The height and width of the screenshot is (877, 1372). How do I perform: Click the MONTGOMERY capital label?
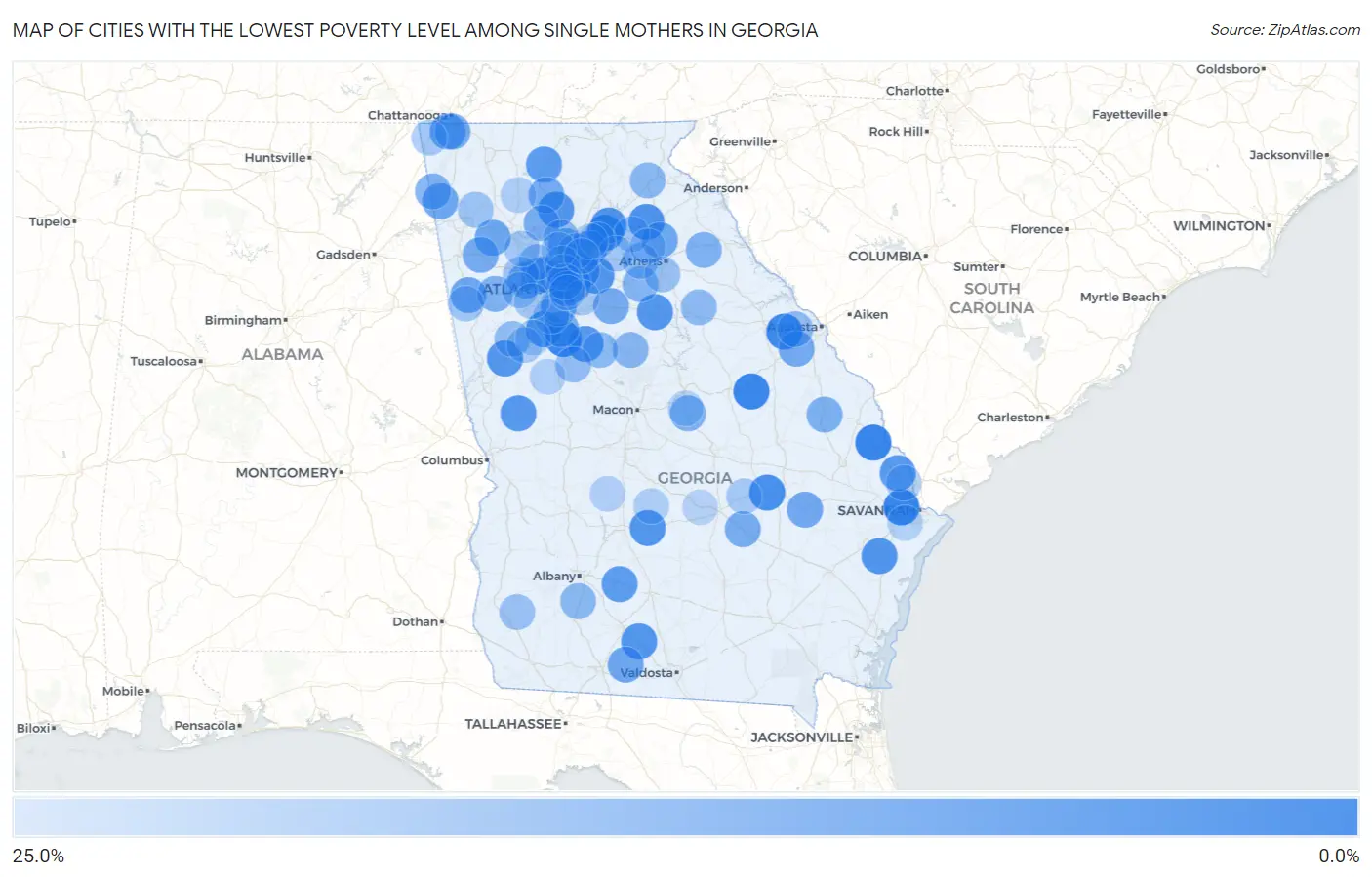(288, 473)
